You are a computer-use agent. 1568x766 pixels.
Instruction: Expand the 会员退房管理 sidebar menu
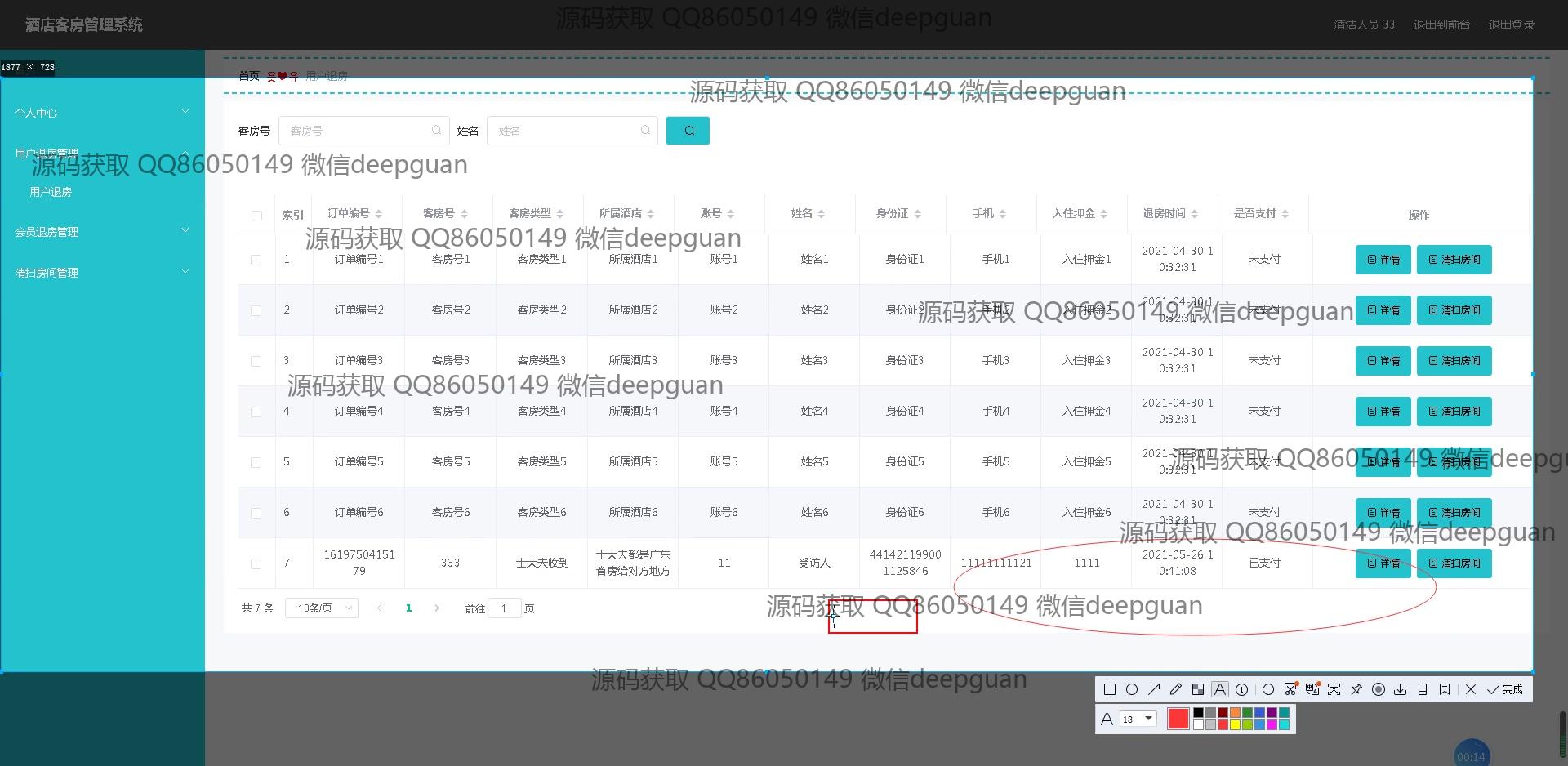pyautogui.click(x=102, y=232)
